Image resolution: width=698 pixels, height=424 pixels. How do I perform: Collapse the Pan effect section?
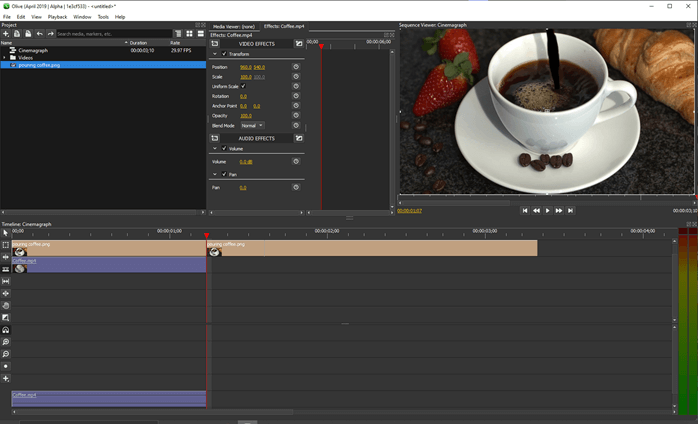tap(214, 175)
